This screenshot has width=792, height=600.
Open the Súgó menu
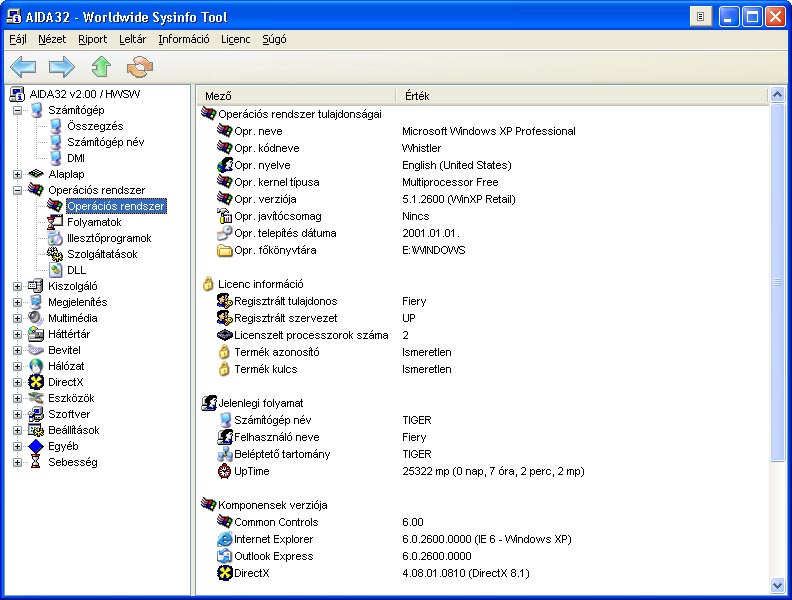(x=274, y=39)
